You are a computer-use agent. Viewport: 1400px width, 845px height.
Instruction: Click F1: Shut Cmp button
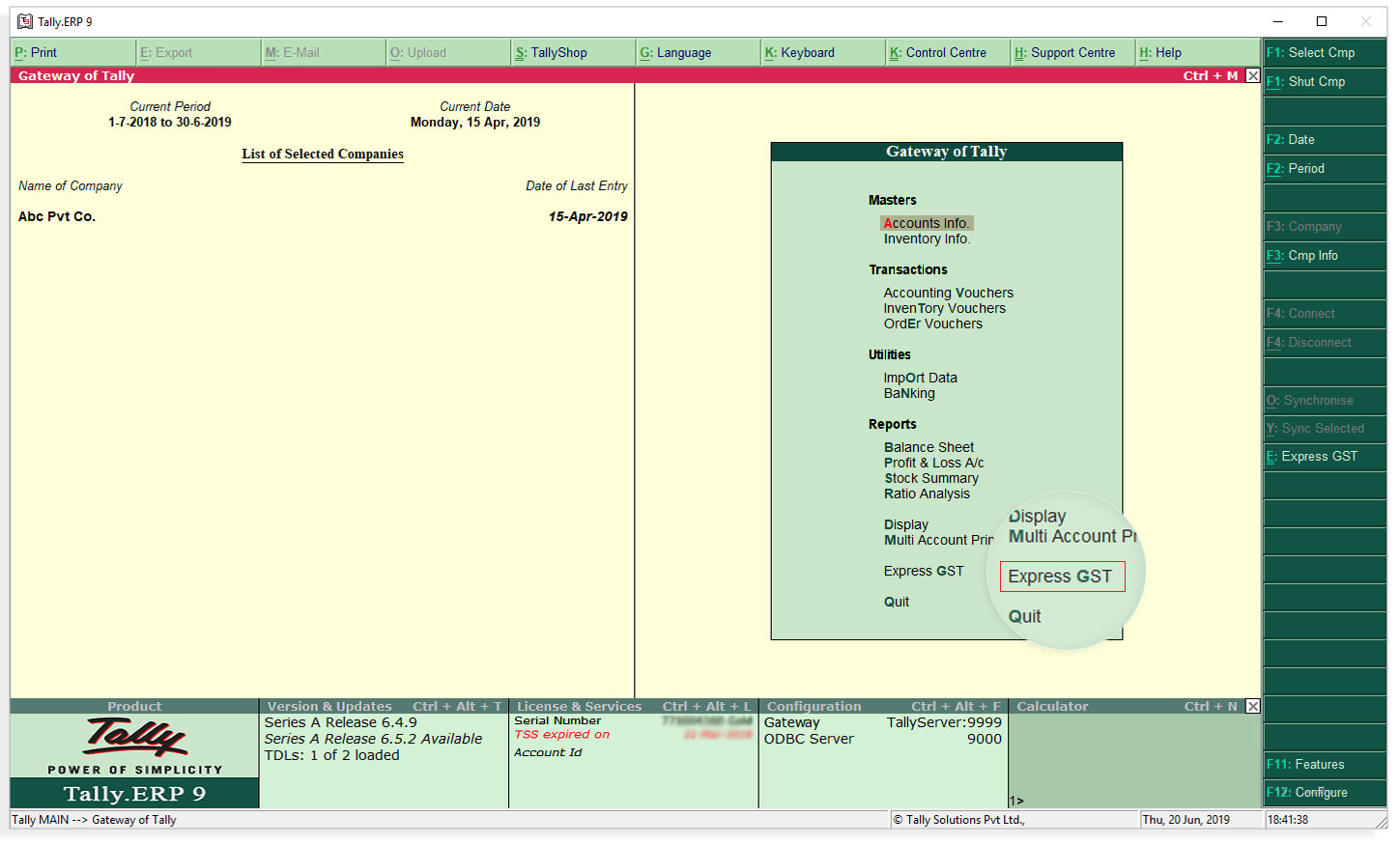pos(1324,82)
